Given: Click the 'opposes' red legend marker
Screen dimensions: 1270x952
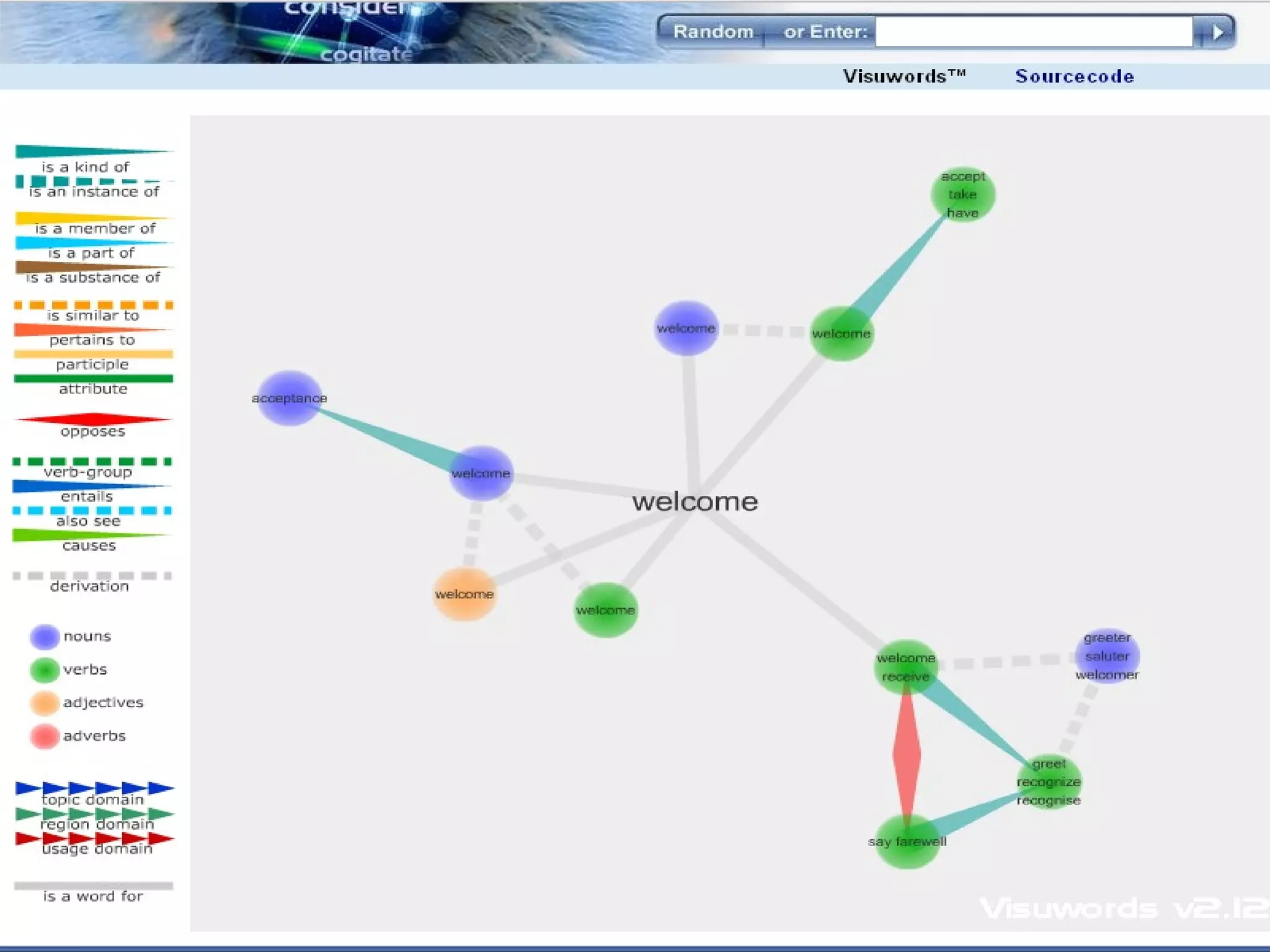Looking at the screenshot, I should pos(93,420).
